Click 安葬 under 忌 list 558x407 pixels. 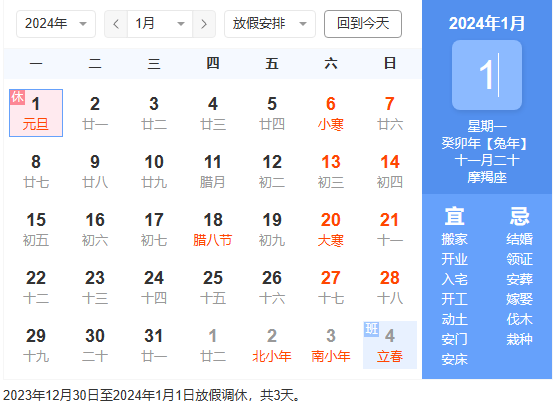pyautogui.click(x=520, y=279)
